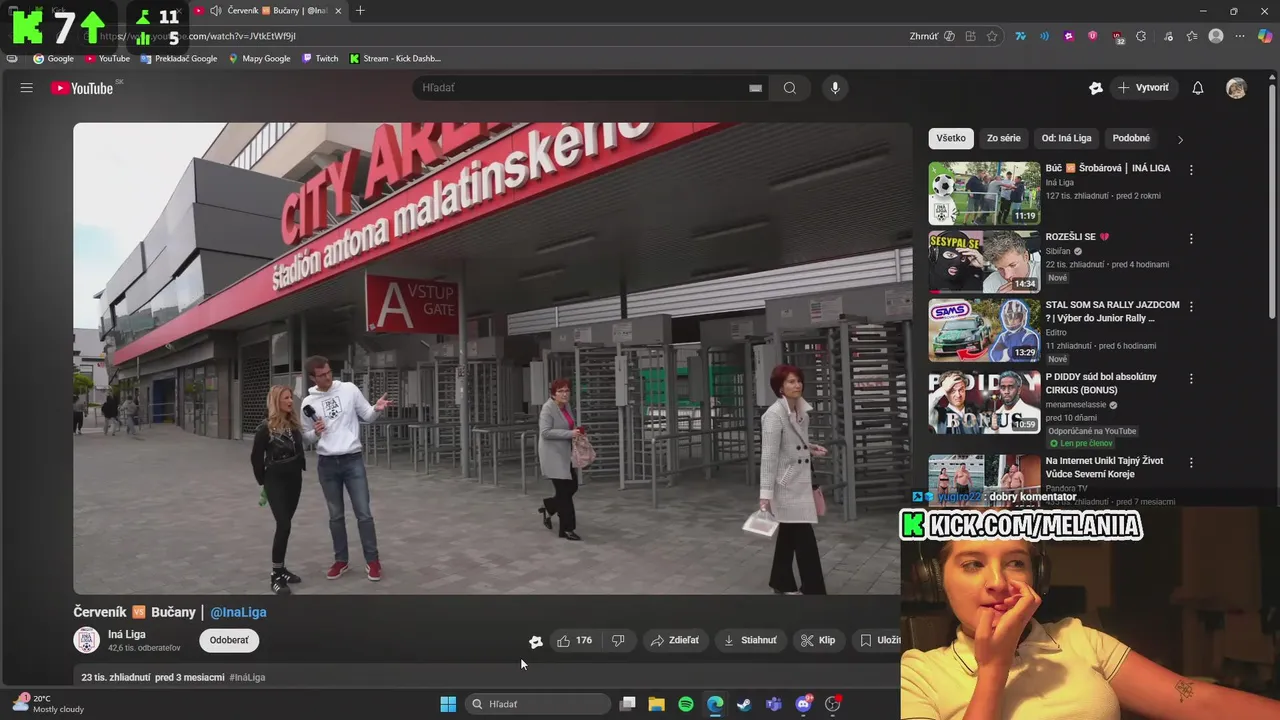Image resolution: width=1280 pixels, height=720 pixels.
Task: Click the main video player area
Action: 492,358
